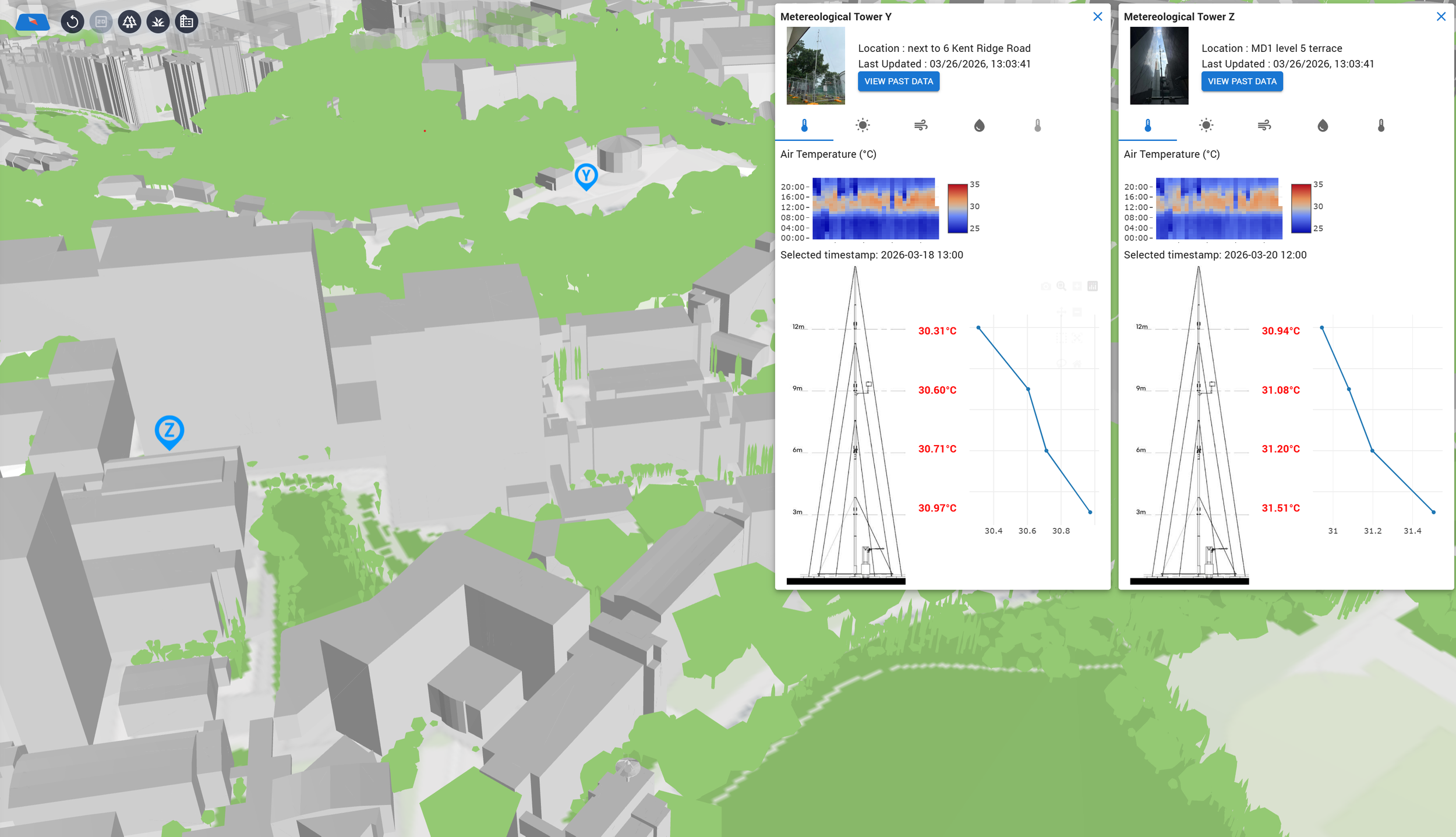1456x837 pixels.
Task: Open Tower Y solar radiation tab
Action: pyautogui.click(x=863, y=125)
